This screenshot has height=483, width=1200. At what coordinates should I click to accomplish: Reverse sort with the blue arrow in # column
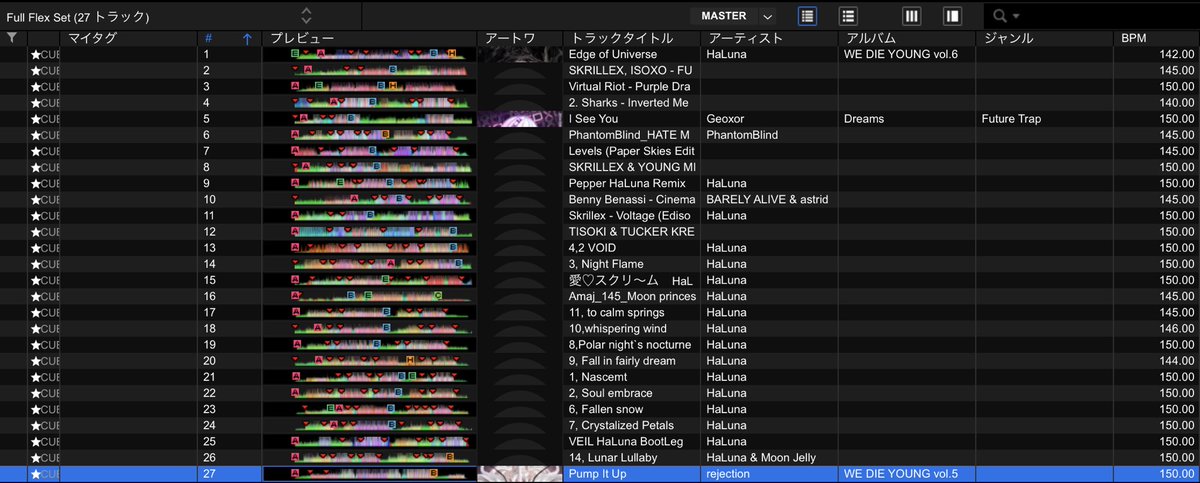pyautogui.click(x=247, y=38)
